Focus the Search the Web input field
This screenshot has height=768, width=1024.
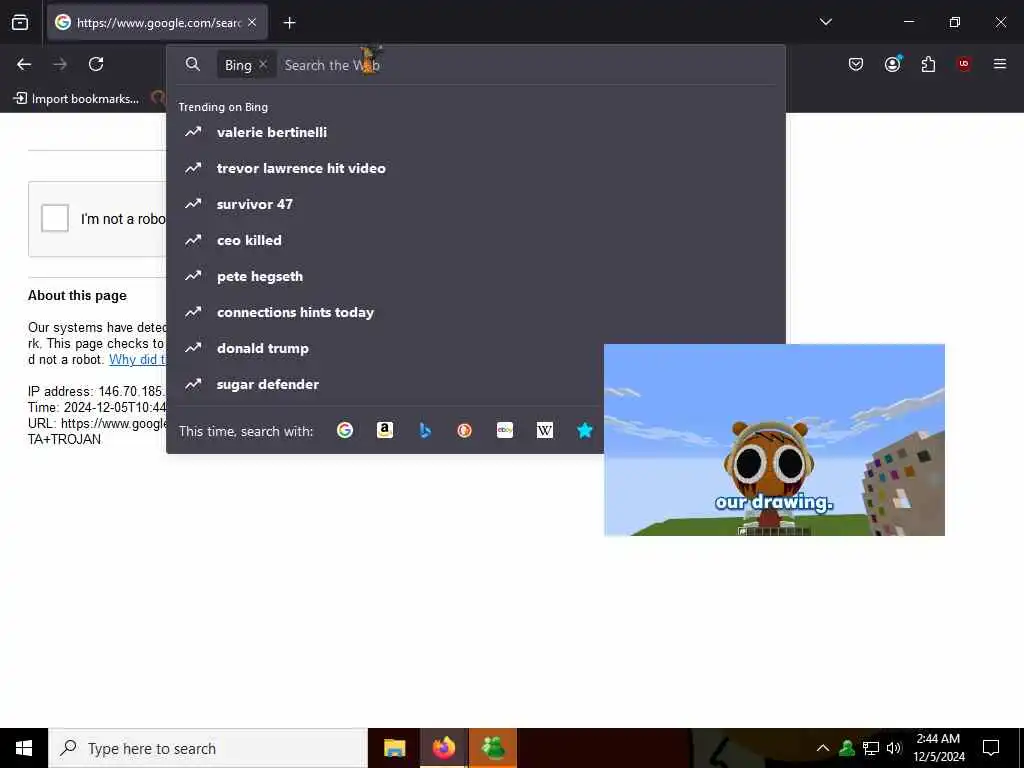pos(529,65)
